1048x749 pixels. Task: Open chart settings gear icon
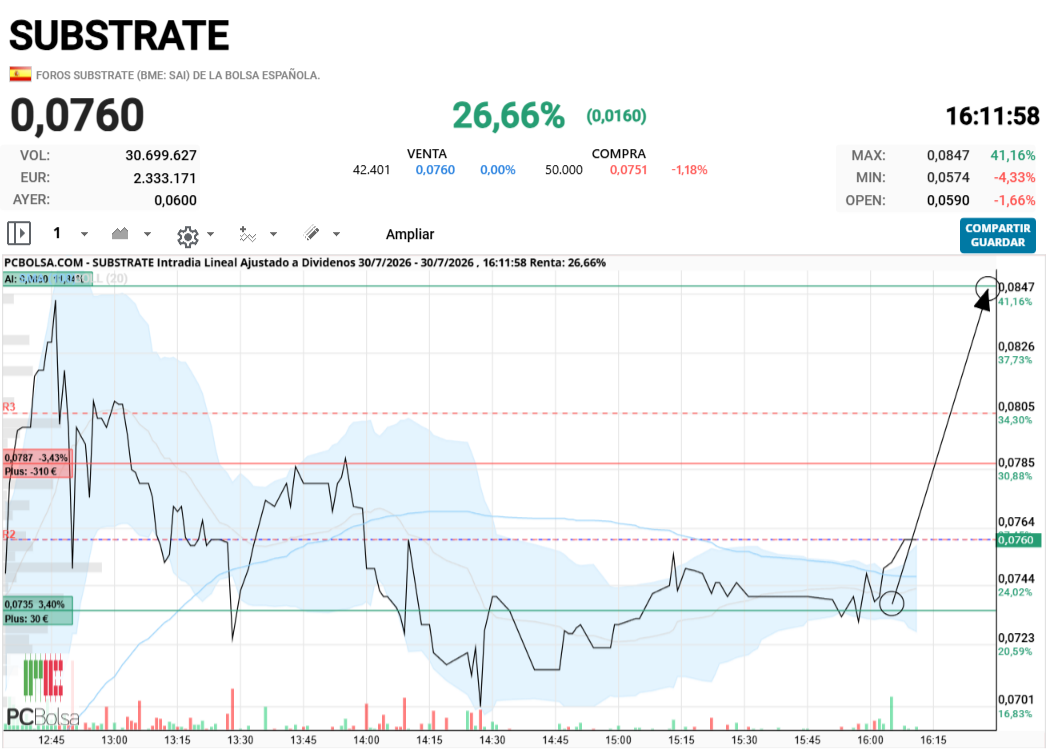coord(188,236)
